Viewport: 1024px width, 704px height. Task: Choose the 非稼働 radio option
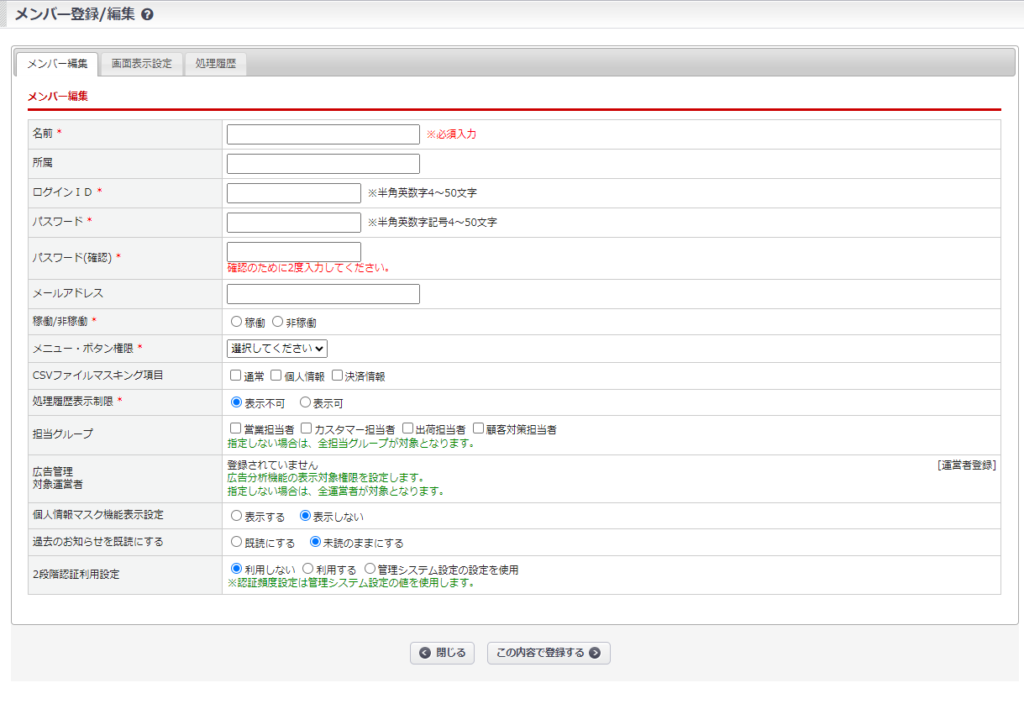(x=278, y=322)
